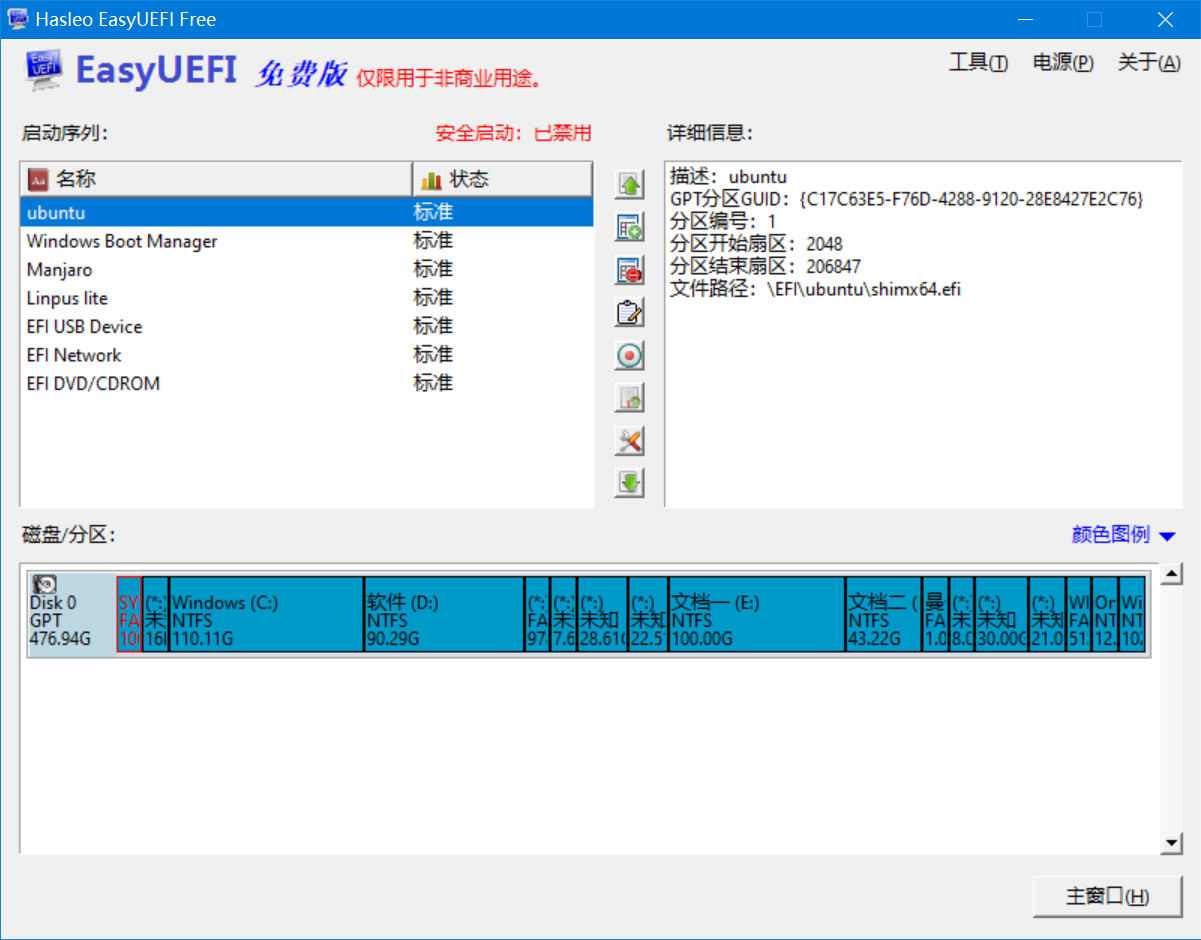Select the 文档二 43.22G partition block
Screen dimensions: 1201x940
pyautogui.click(x=884, y=614)
